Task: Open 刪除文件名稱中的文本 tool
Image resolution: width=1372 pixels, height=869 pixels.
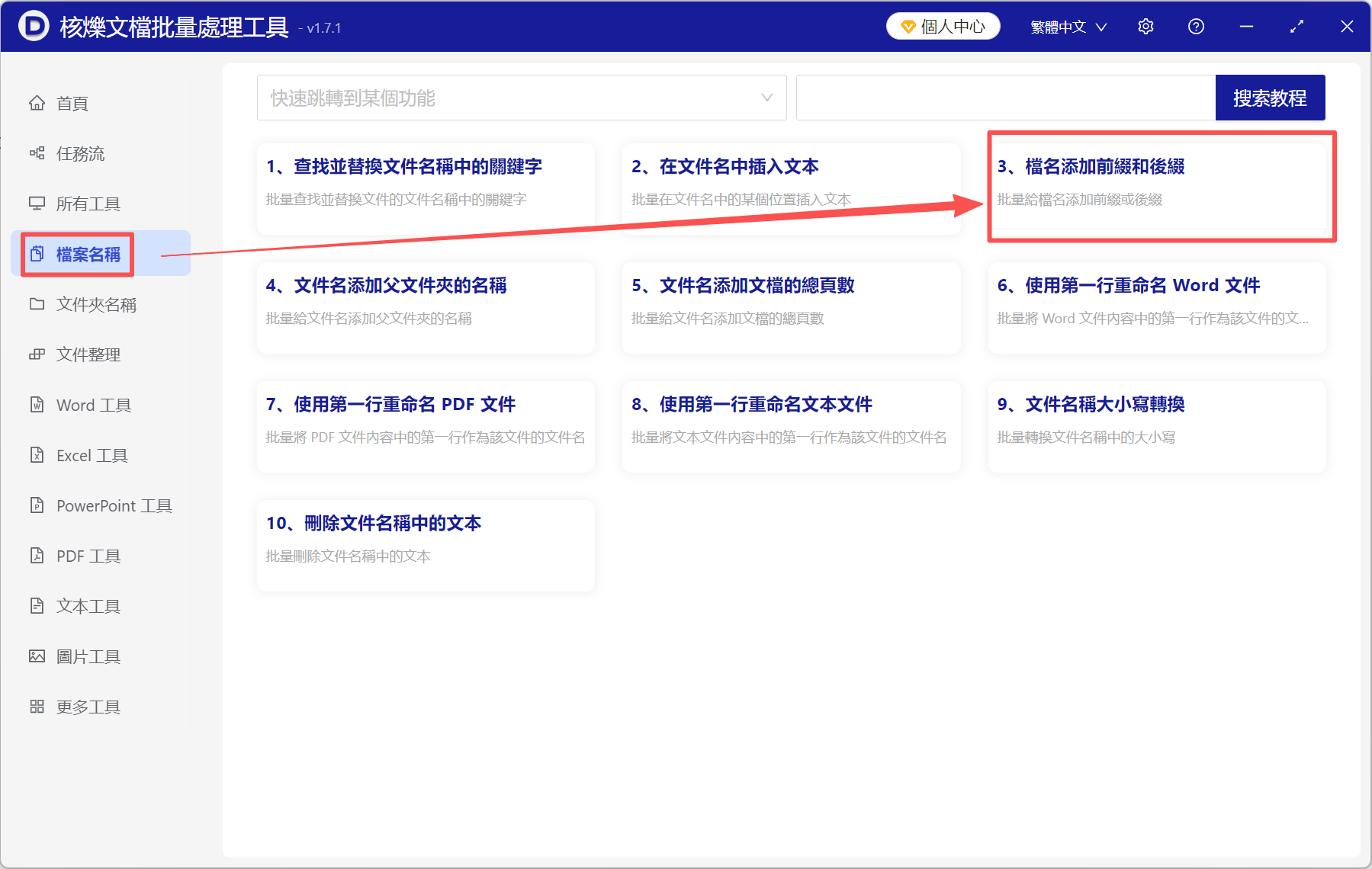Action: click(x=425, y=545)
